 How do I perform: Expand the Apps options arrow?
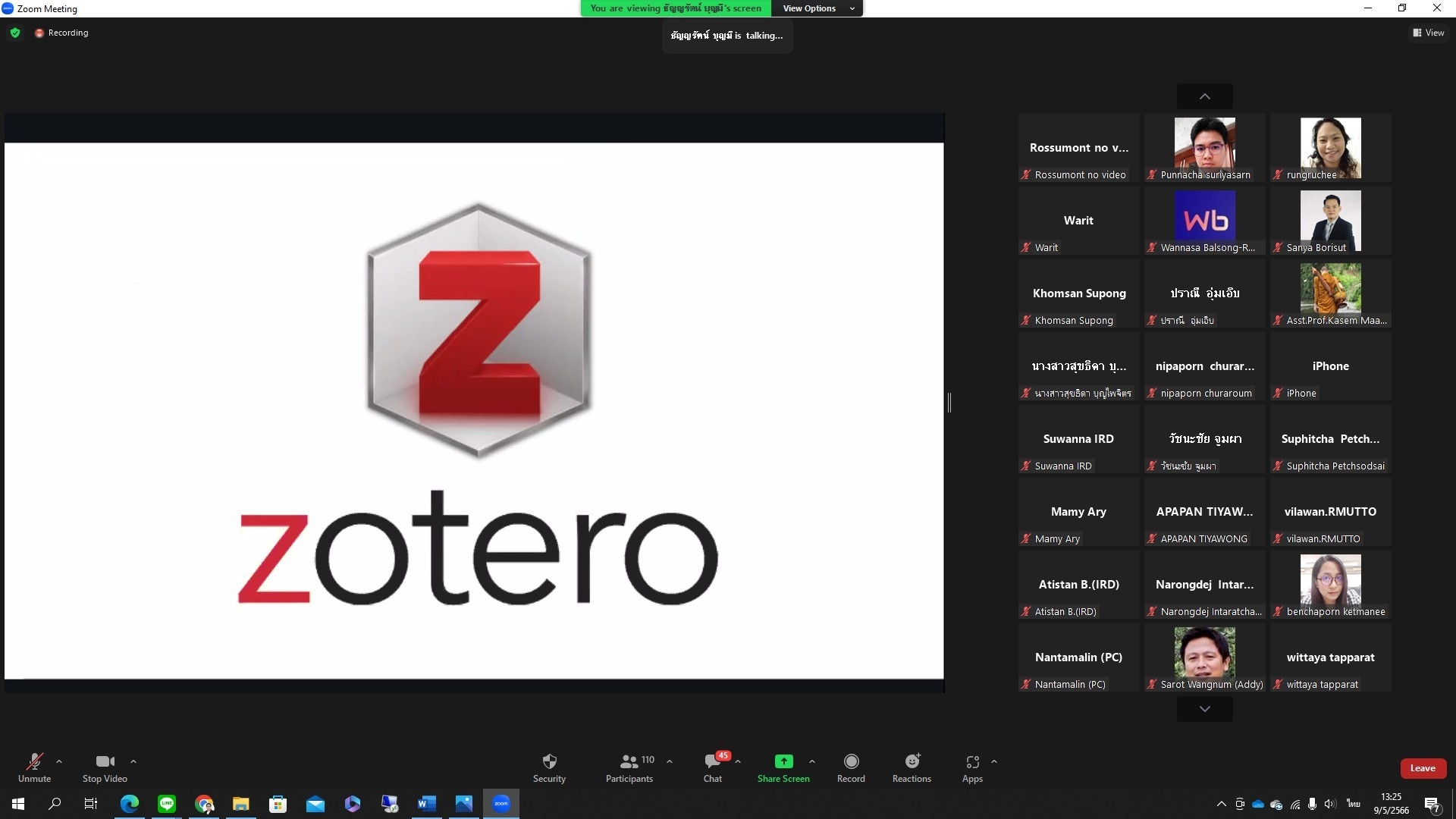994,761
